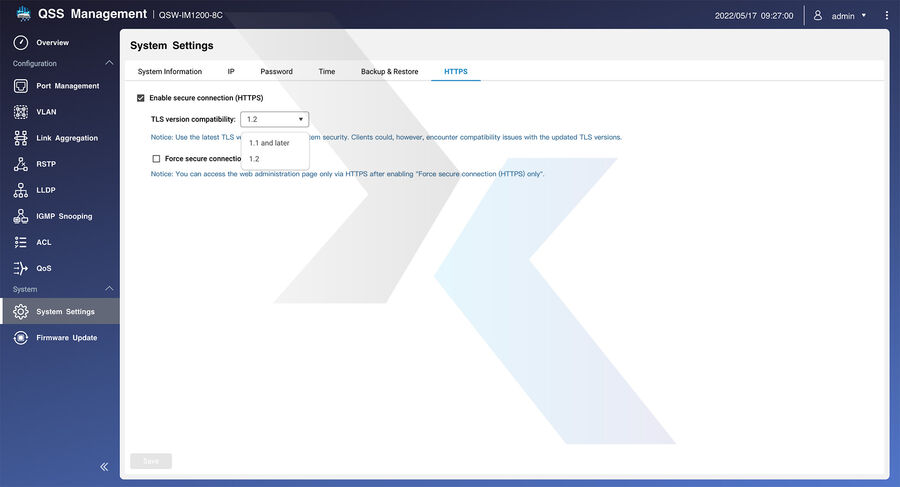Screen dimensions: 900x487
Task: Enable Force secure connection checkbox
Action: pyautogui.click(x=156, y=158)
